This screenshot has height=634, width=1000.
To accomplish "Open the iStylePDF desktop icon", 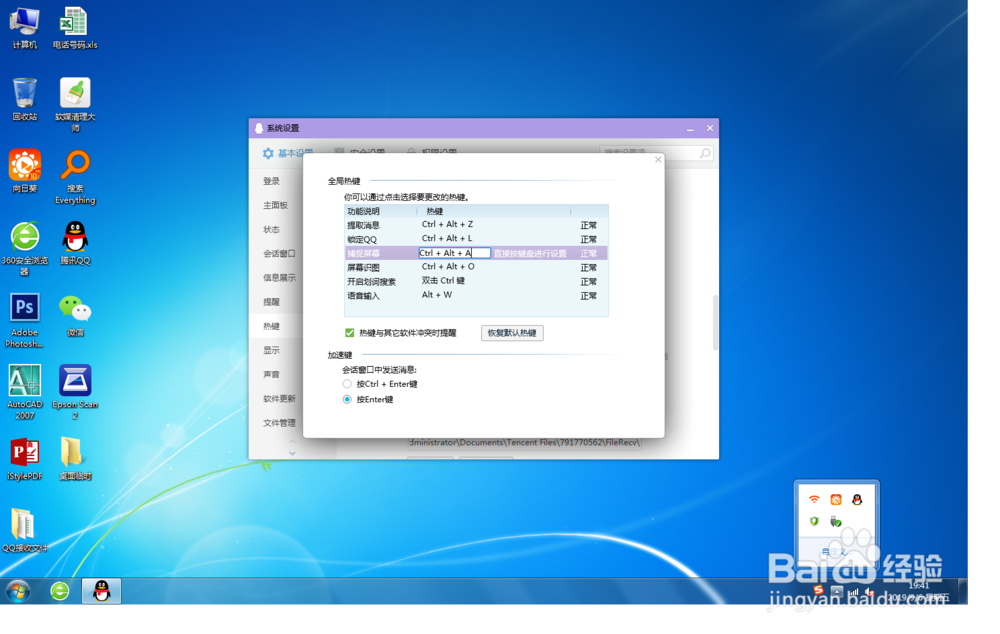I will click(24, 459).
